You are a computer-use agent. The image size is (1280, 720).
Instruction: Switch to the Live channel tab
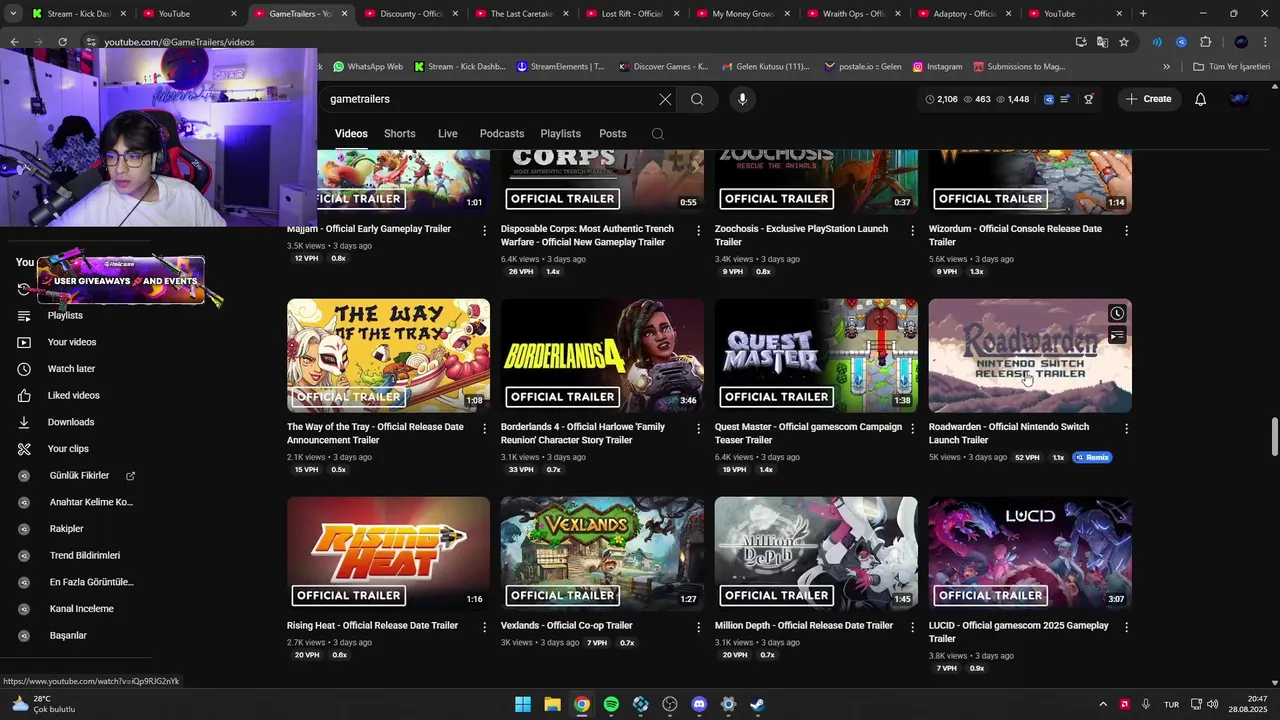click(447, 134)
